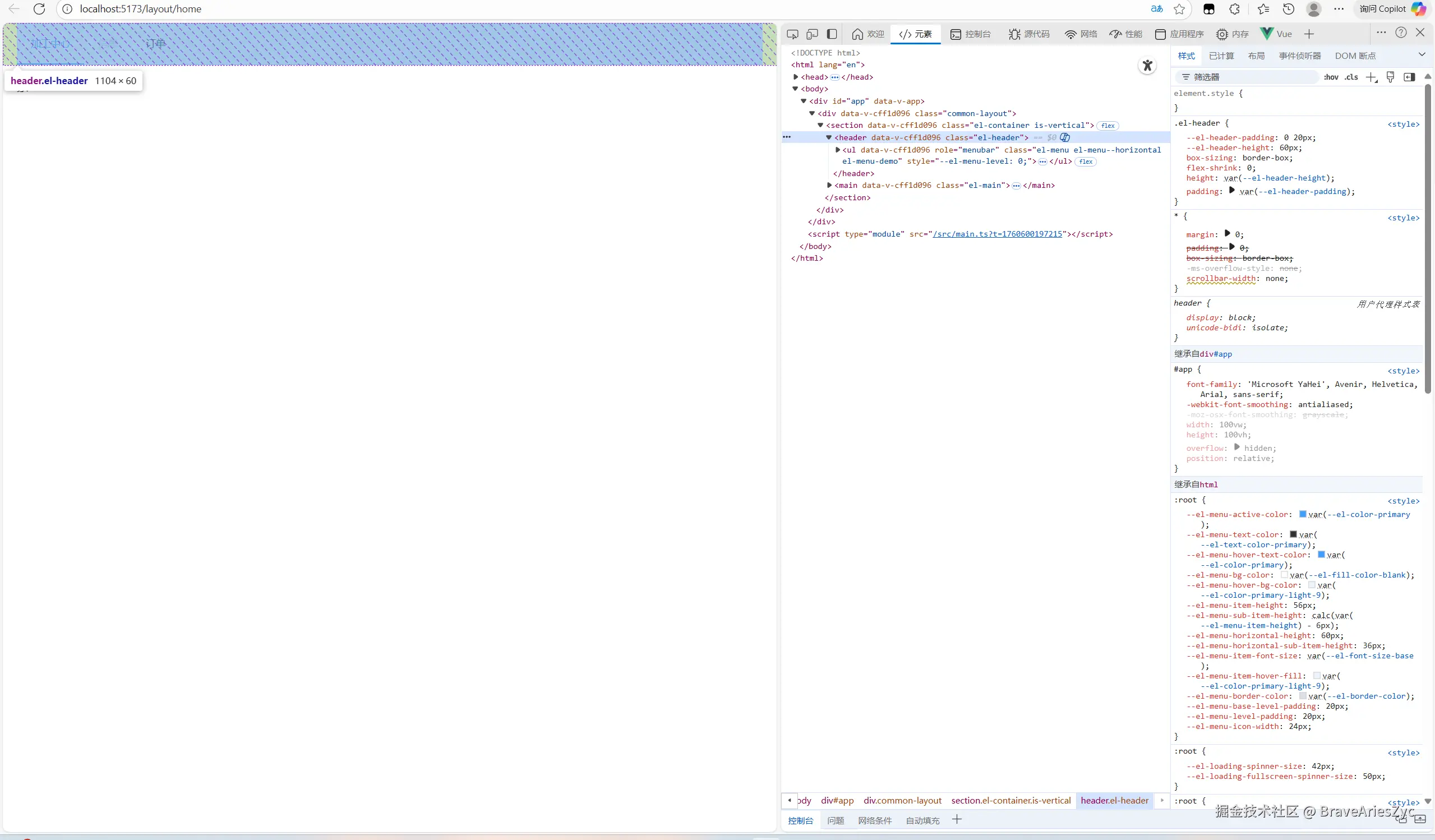Expand the padding shorthand in .el-header
This screenshot has width=1435, height=840.
click(x=1231, y=191)
